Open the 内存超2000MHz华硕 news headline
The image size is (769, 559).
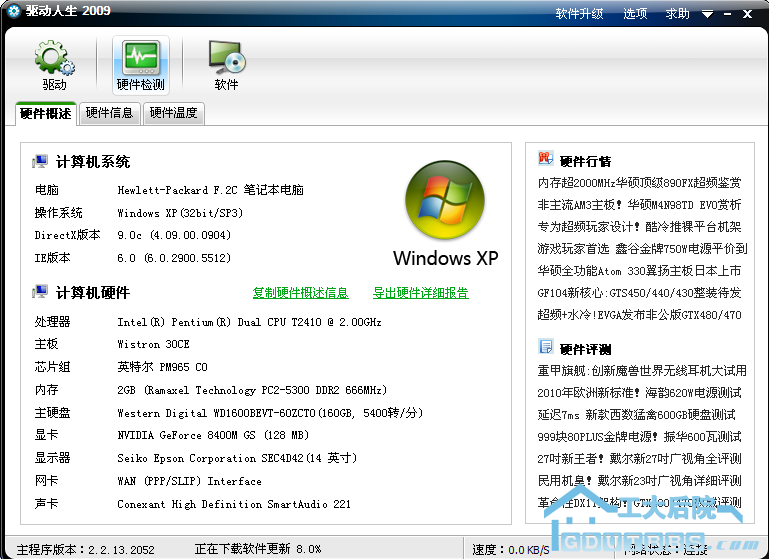(640, 183)
